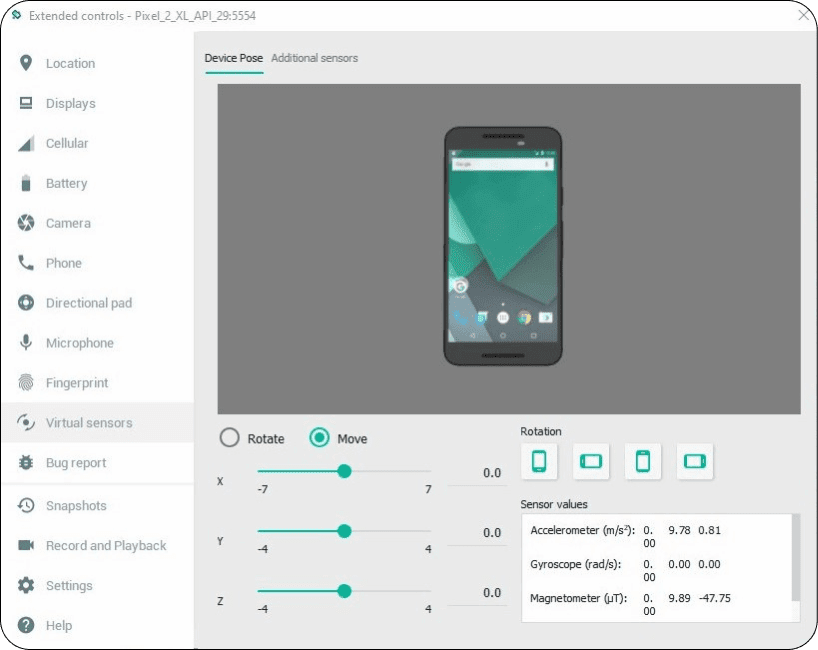Open the Phone handset icon
Viewport: 818px width, 650px height.
26,262
